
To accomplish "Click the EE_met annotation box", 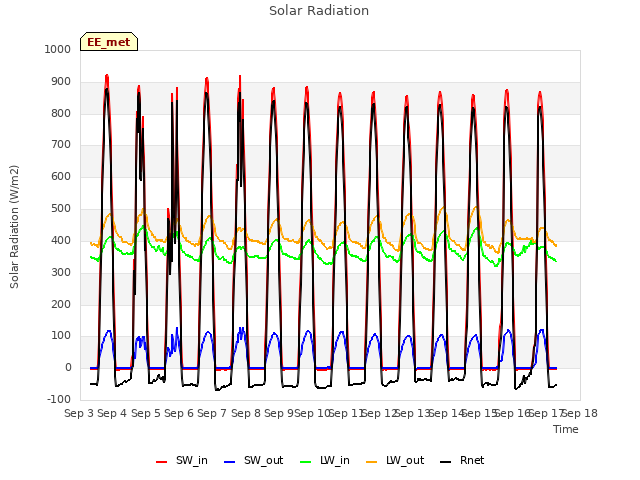I will click(x=109, y=42).
